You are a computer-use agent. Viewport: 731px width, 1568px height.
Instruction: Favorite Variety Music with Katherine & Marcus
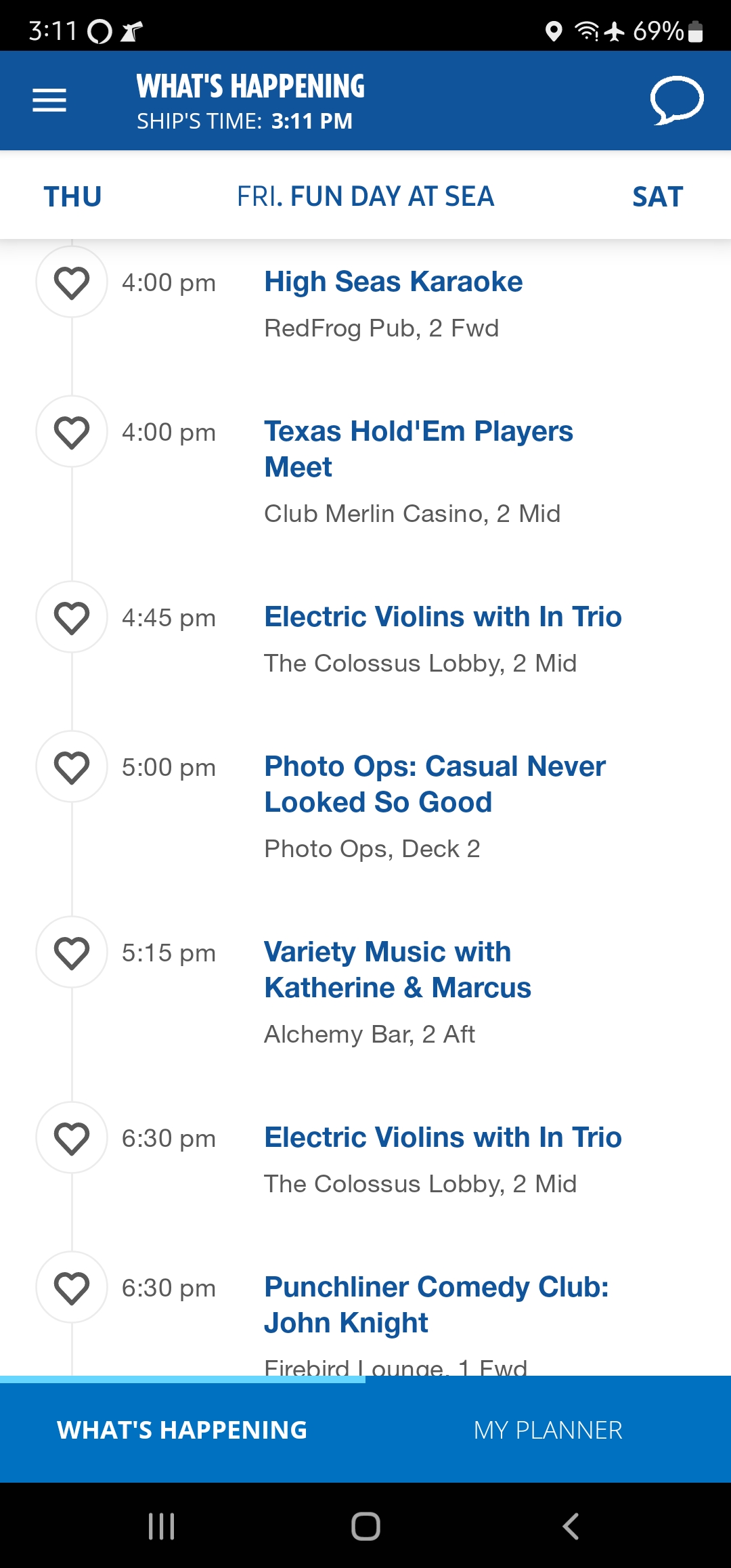click(x=72, y=953)
